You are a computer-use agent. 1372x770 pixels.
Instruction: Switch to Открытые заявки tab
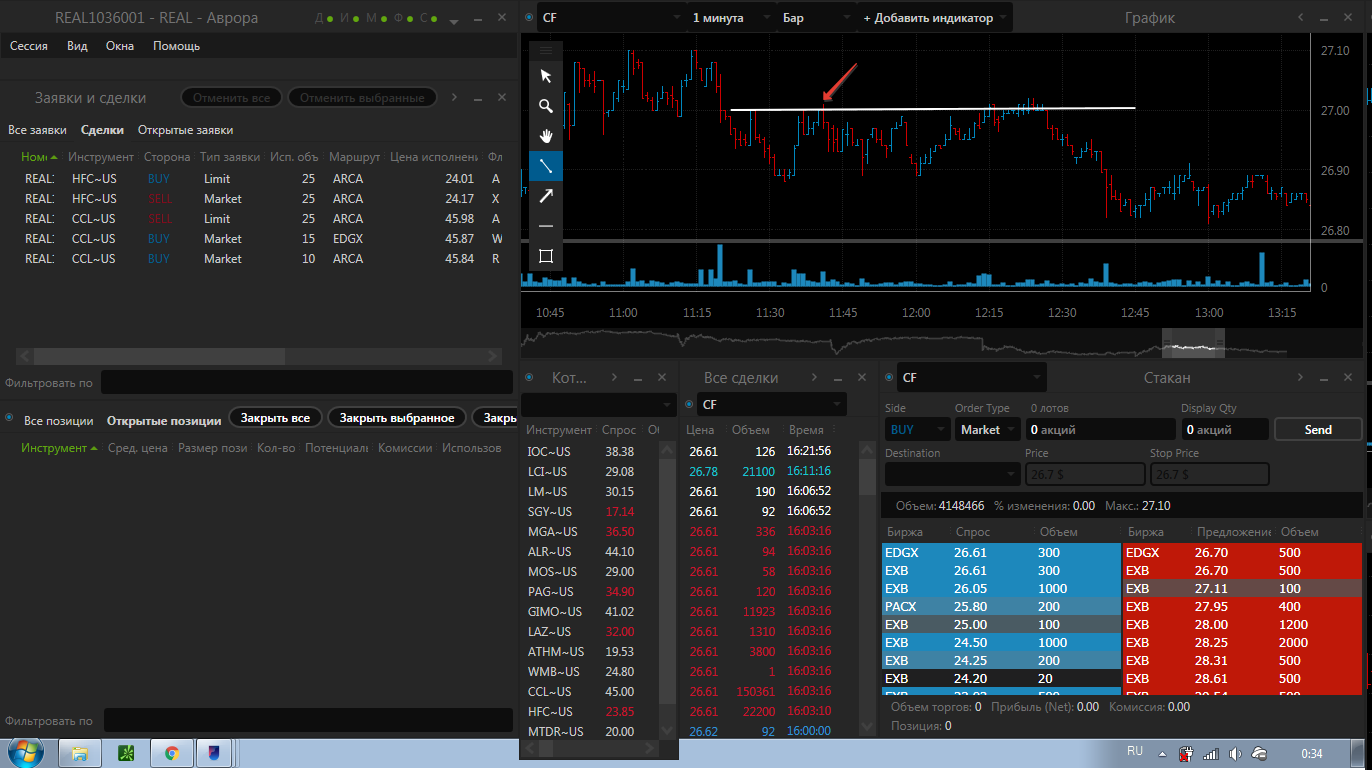pos(185,130)
